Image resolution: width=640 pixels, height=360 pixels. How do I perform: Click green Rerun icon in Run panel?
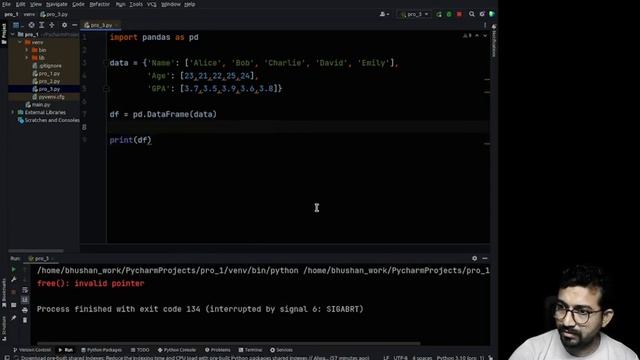[x=13, y=269]
